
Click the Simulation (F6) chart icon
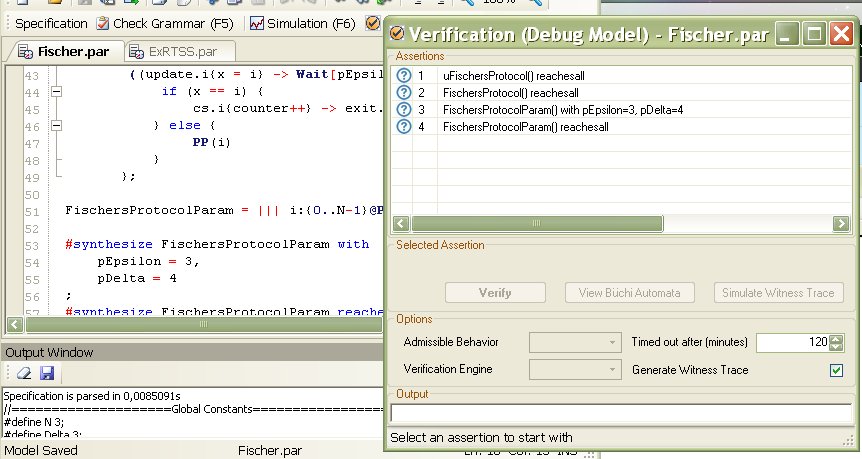[256, 24]
